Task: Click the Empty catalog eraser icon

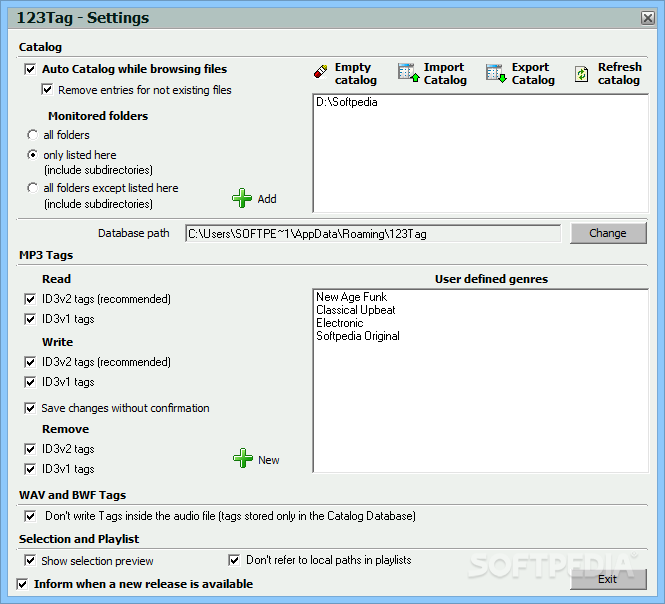Action: pyautogui.click(x=321, y=71)
